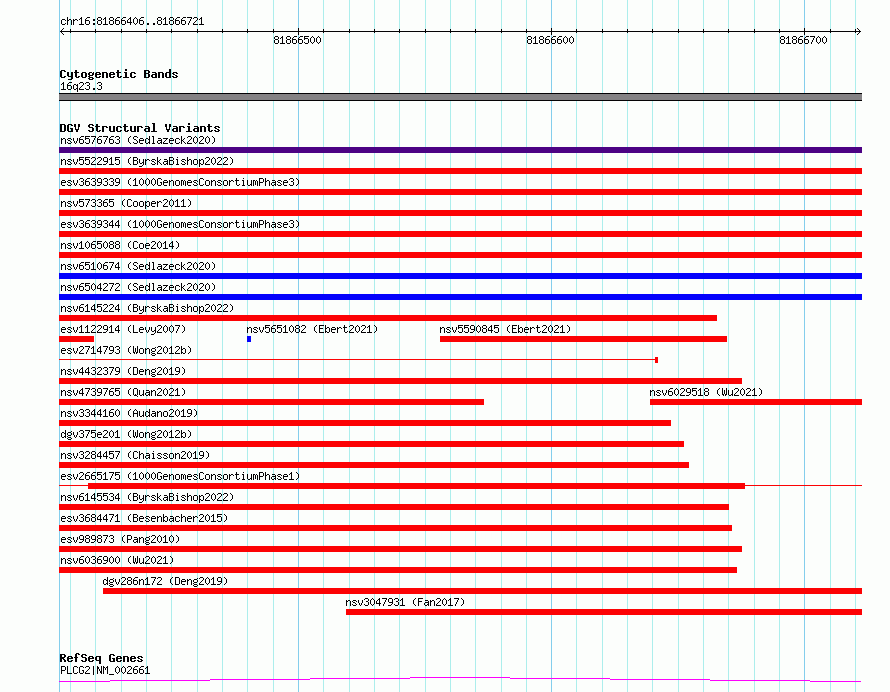
Task: Open variant nsv6510674 (Sedlazeck2020) label
Action: 138,266
